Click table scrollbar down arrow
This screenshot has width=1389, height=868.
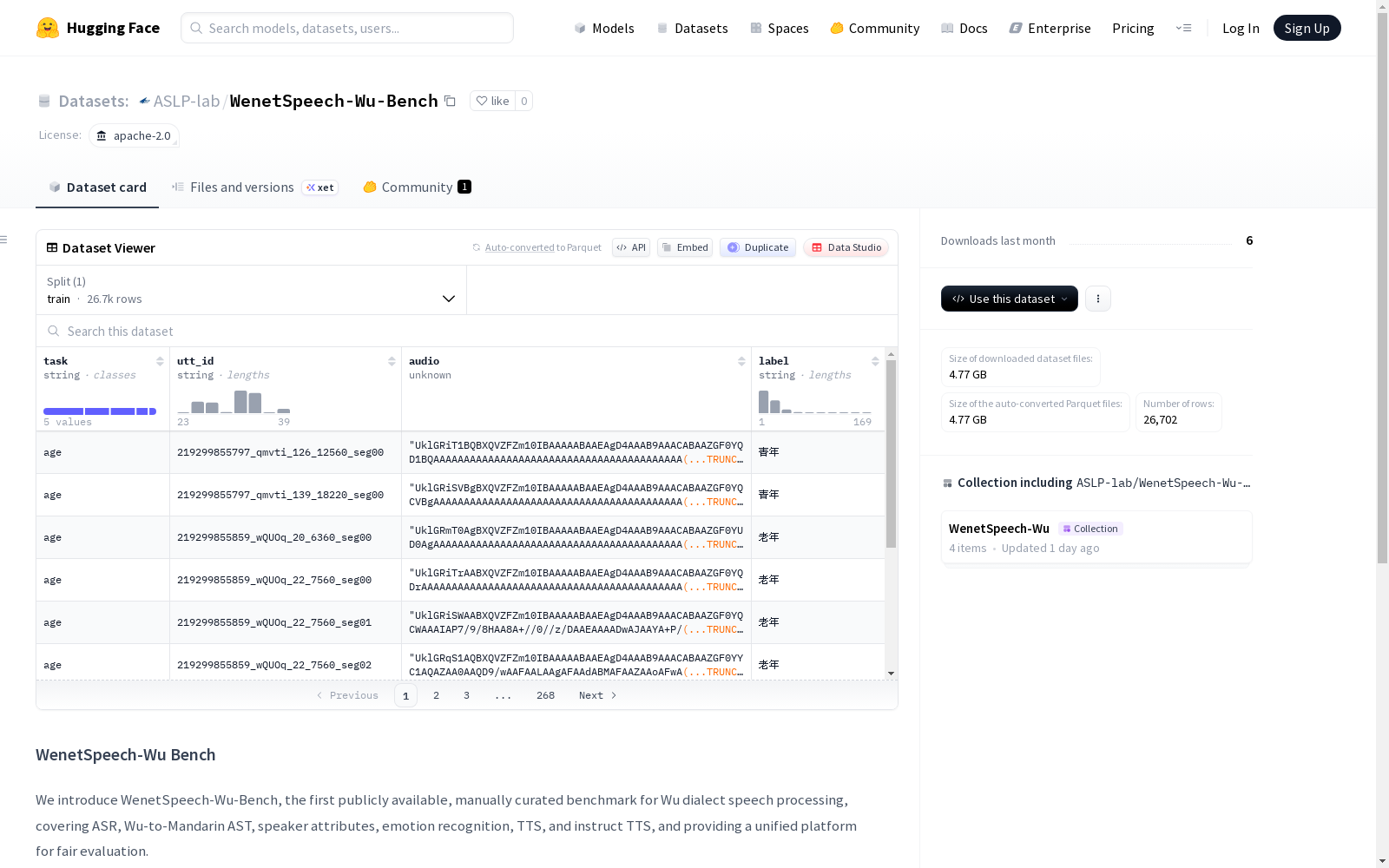tap(891, 674)
